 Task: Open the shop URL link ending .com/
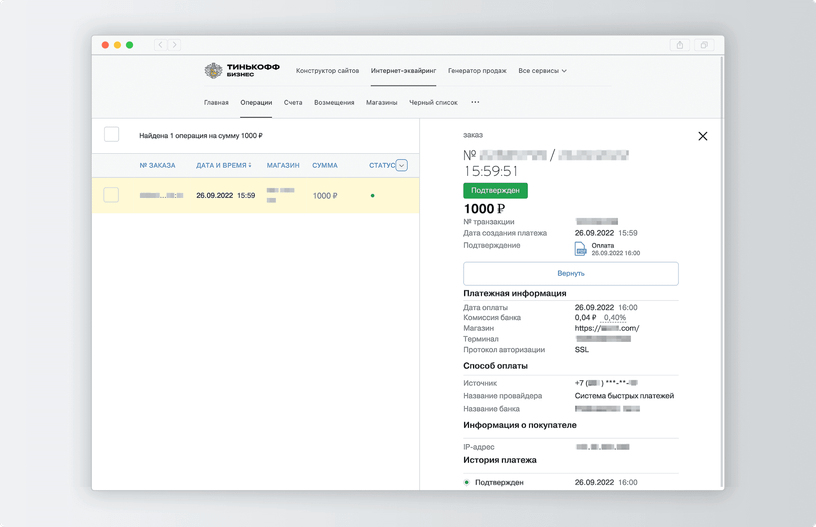click(607, 328)
